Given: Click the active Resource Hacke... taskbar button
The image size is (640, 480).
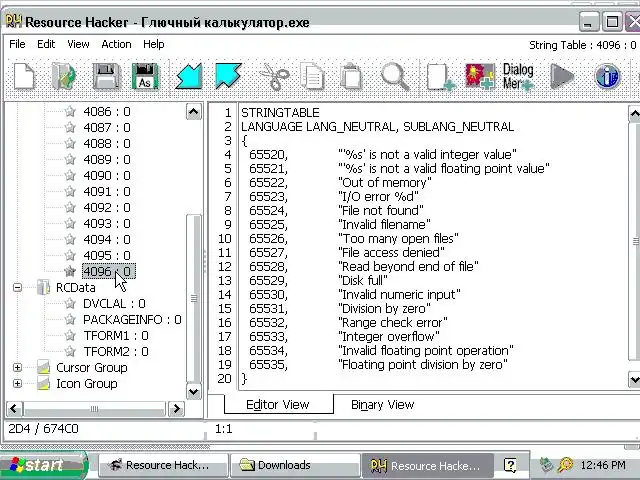Looking at the screenshot, I should tap(427, 465).
